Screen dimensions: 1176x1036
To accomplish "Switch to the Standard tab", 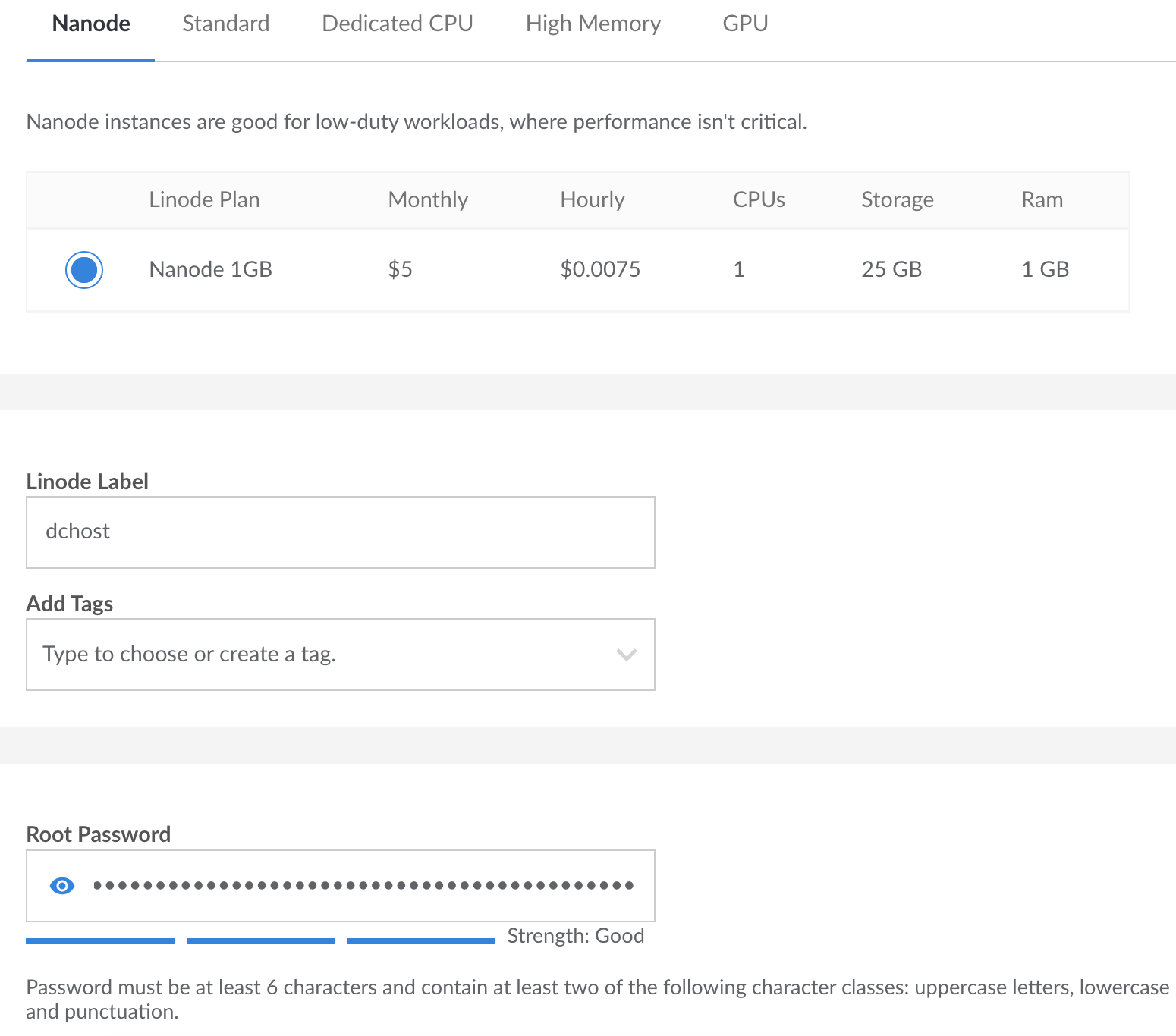I will 225,24.
